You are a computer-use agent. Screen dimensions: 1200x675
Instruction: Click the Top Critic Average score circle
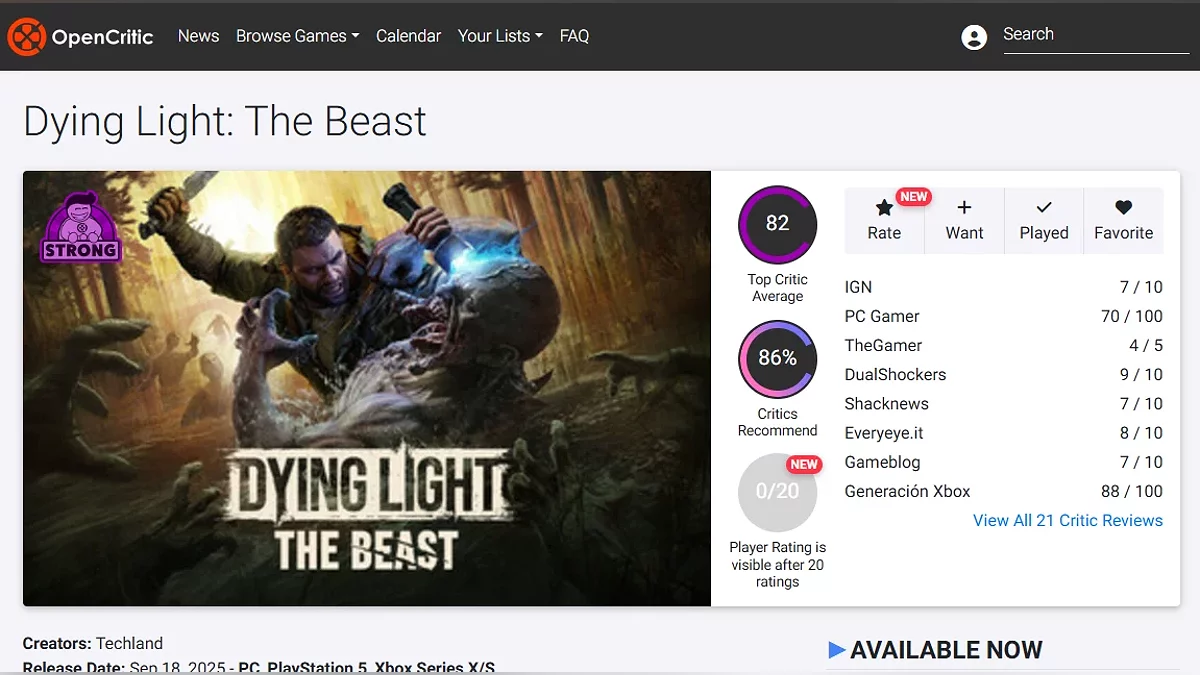(x=777, y=224)
